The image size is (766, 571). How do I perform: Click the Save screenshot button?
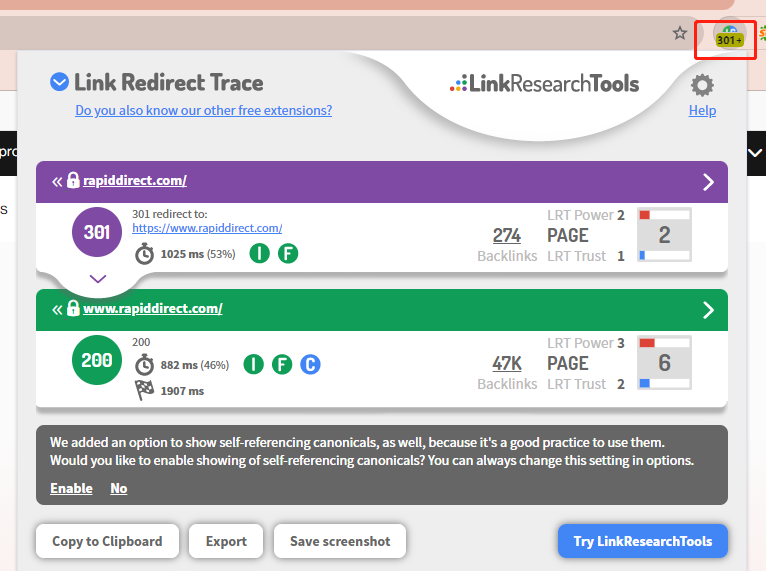point(340,541)
